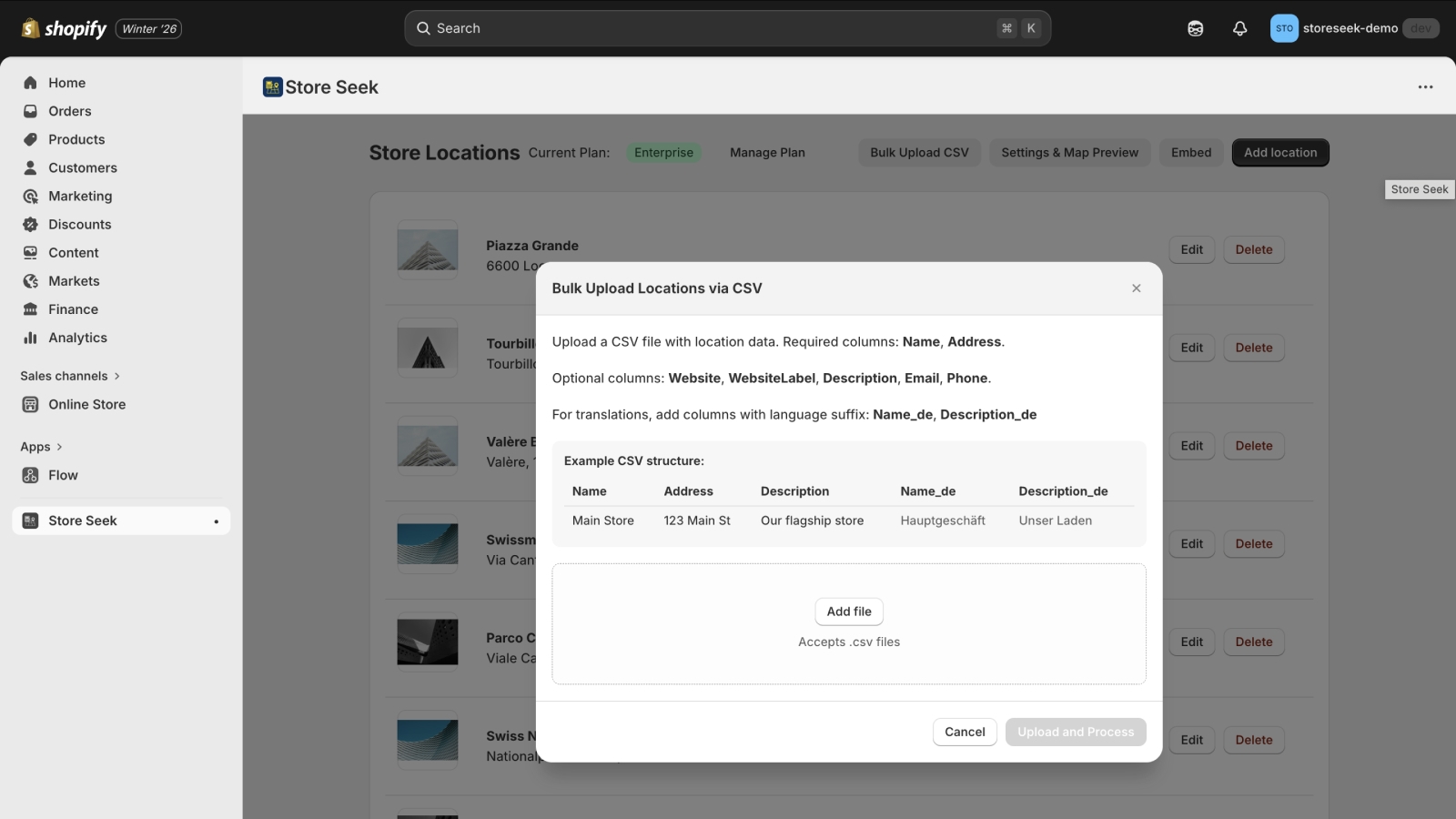
Task: Select the Orders icon in the sidebar
Action: (30, 111)
